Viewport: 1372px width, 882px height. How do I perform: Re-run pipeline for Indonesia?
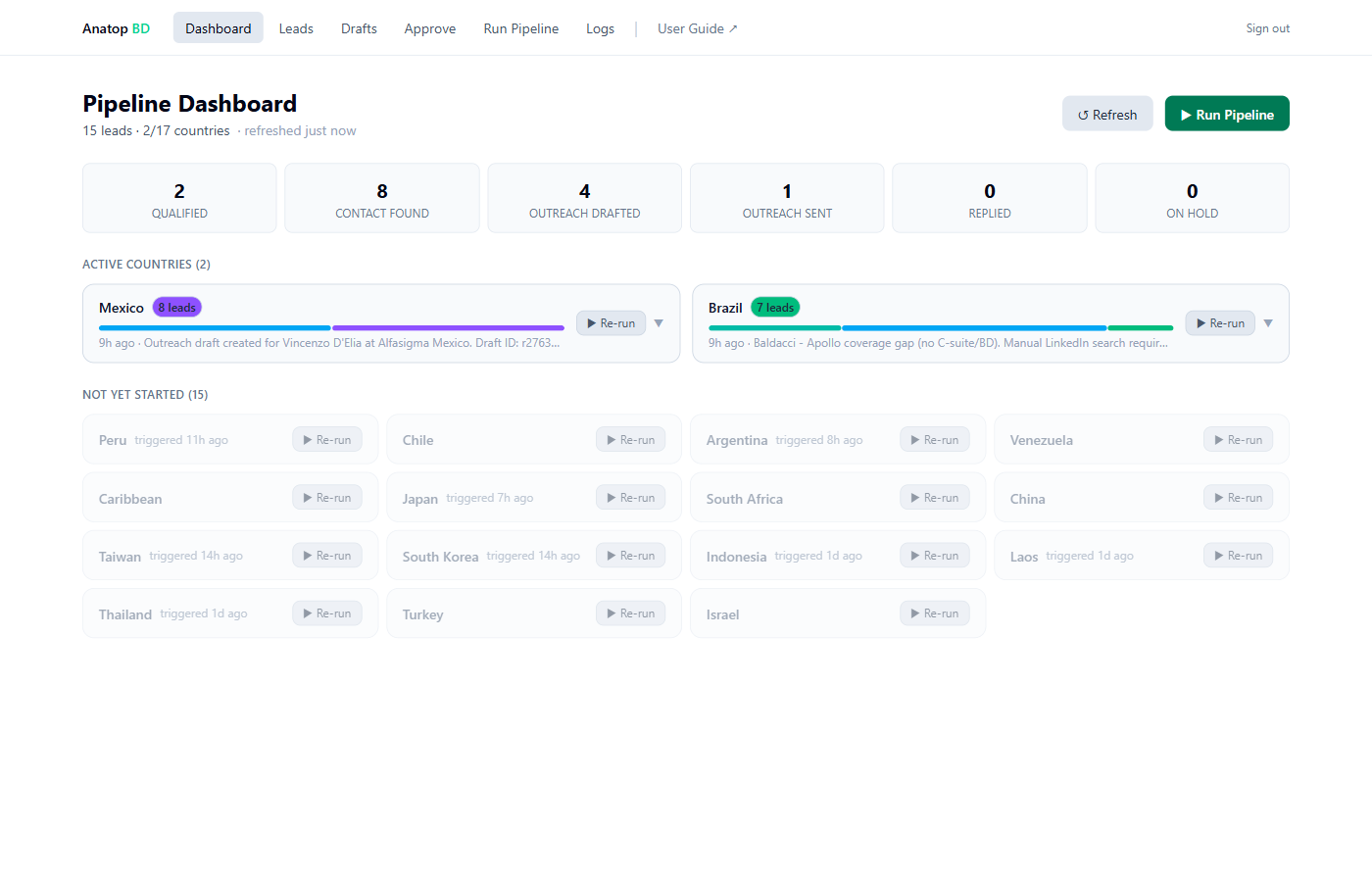[x=935, y=556]
